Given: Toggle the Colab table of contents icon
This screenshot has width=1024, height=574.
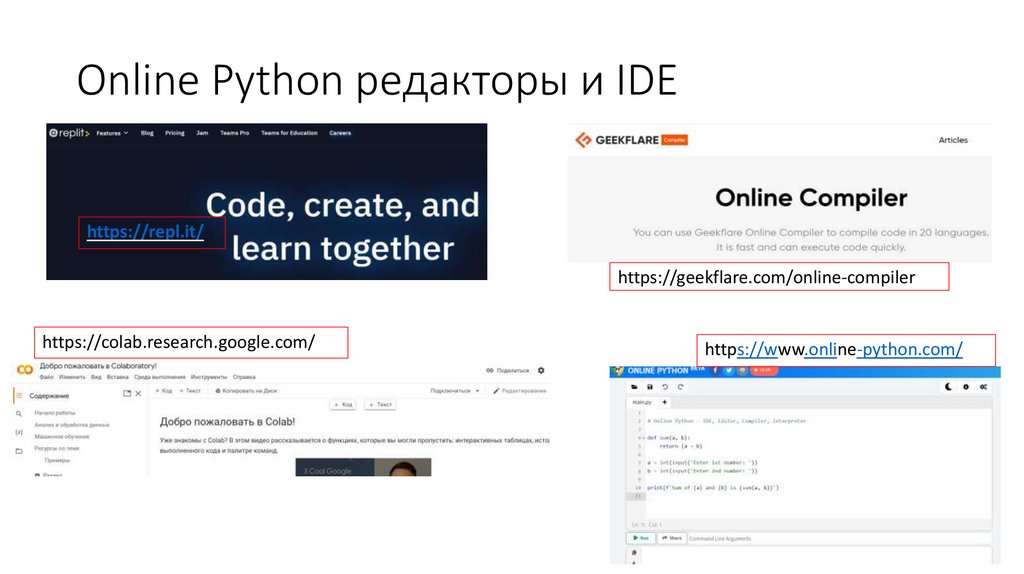Looking at the screenshot, I should tap(19, 396).
